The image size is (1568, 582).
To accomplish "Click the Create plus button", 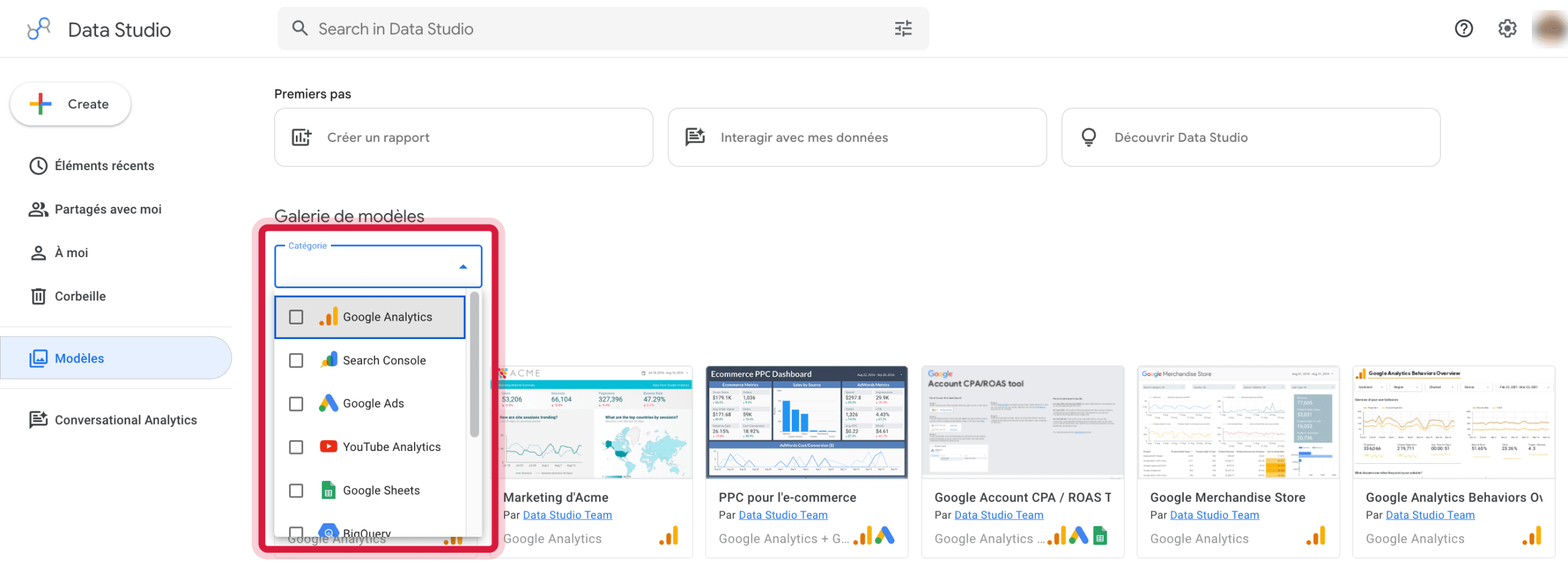I will (70, 104).
